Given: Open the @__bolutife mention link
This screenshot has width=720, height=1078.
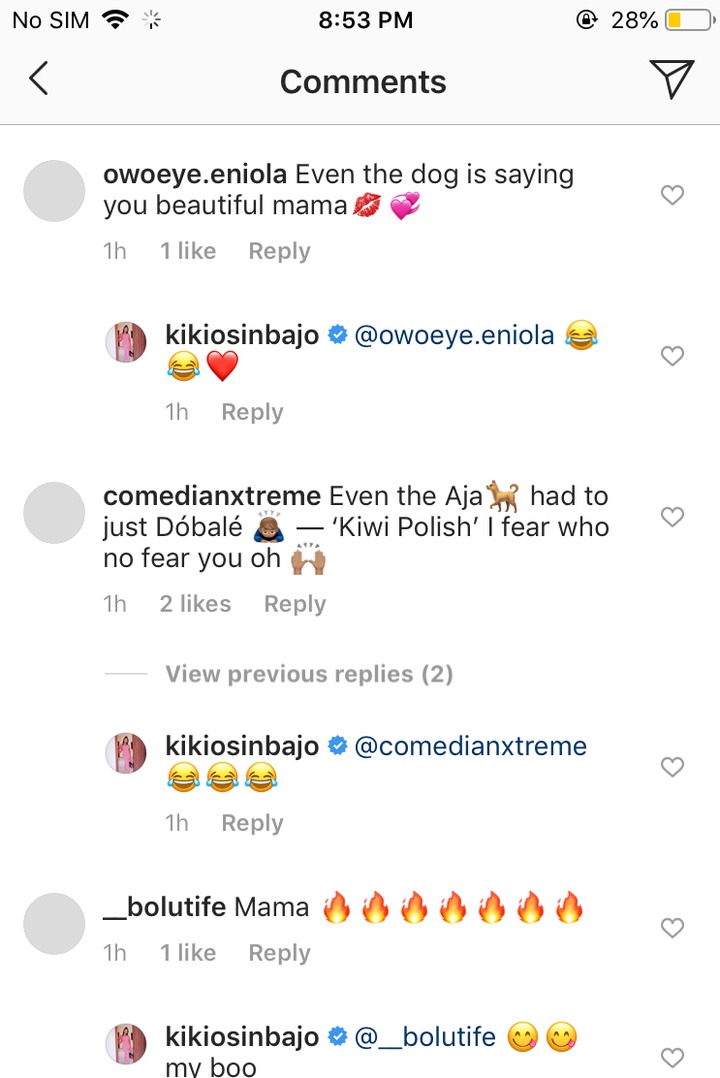Looking at the screenshot, I should point(425,1037).
